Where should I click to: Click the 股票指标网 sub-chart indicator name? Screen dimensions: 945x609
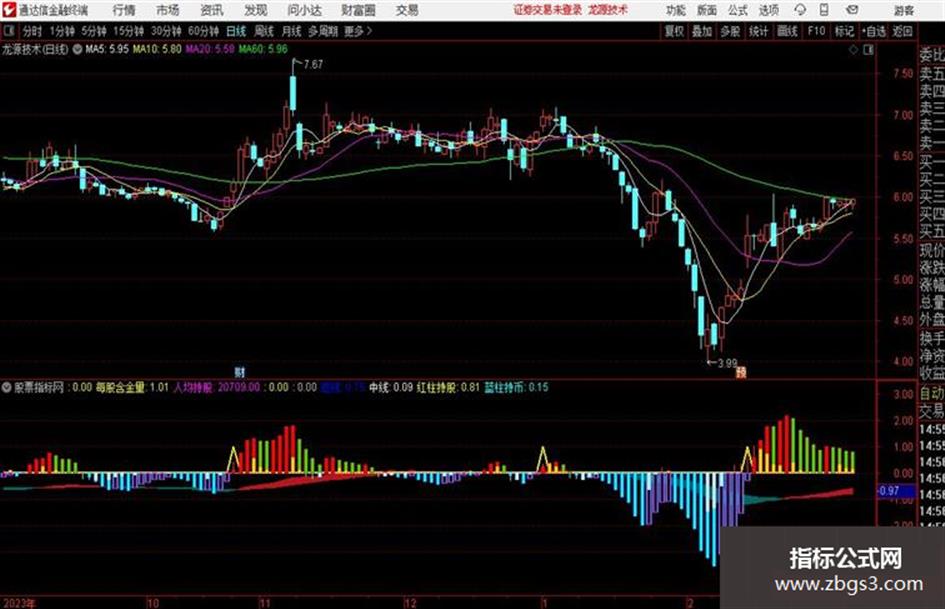click(39, 387)
